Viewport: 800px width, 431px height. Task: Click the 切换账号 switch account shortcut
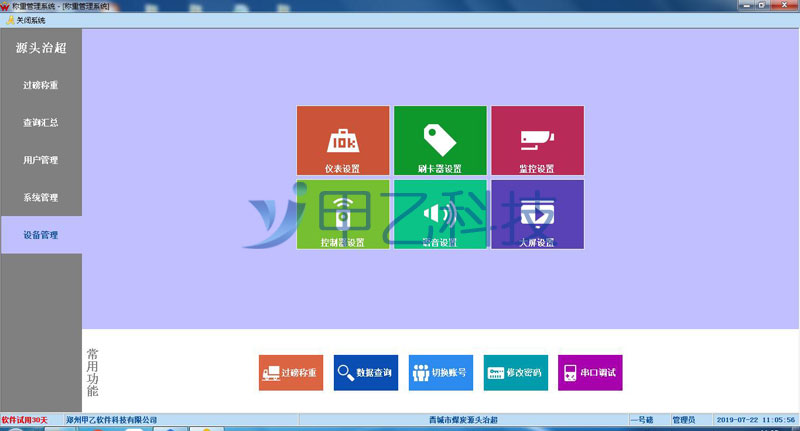(x=440, y=373)
